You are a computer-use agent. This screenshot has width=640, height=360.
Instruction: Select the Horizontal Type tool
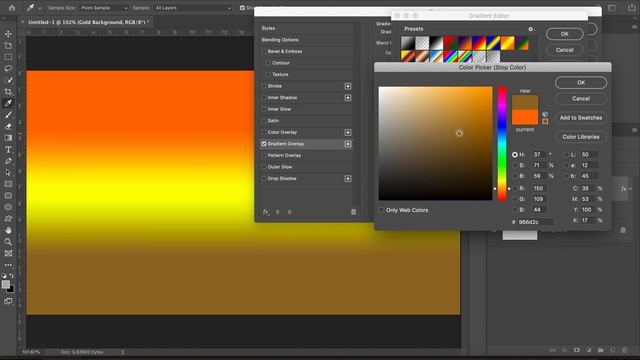pos(8,149)
